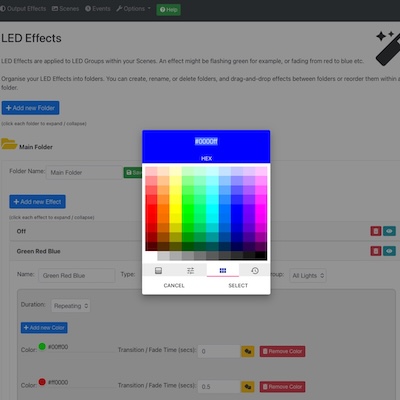
Task: Pick black swatch in grayscale row
Action: pyautogui.click(x=261, y=256)
